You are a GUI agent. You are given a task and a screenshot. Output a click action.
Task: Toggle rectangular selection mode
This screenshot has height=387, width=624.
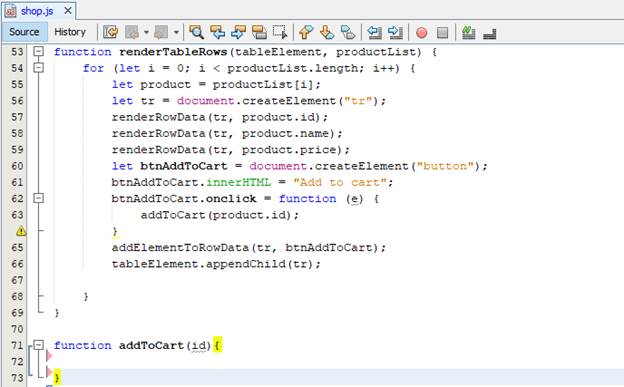coord(280,32)
